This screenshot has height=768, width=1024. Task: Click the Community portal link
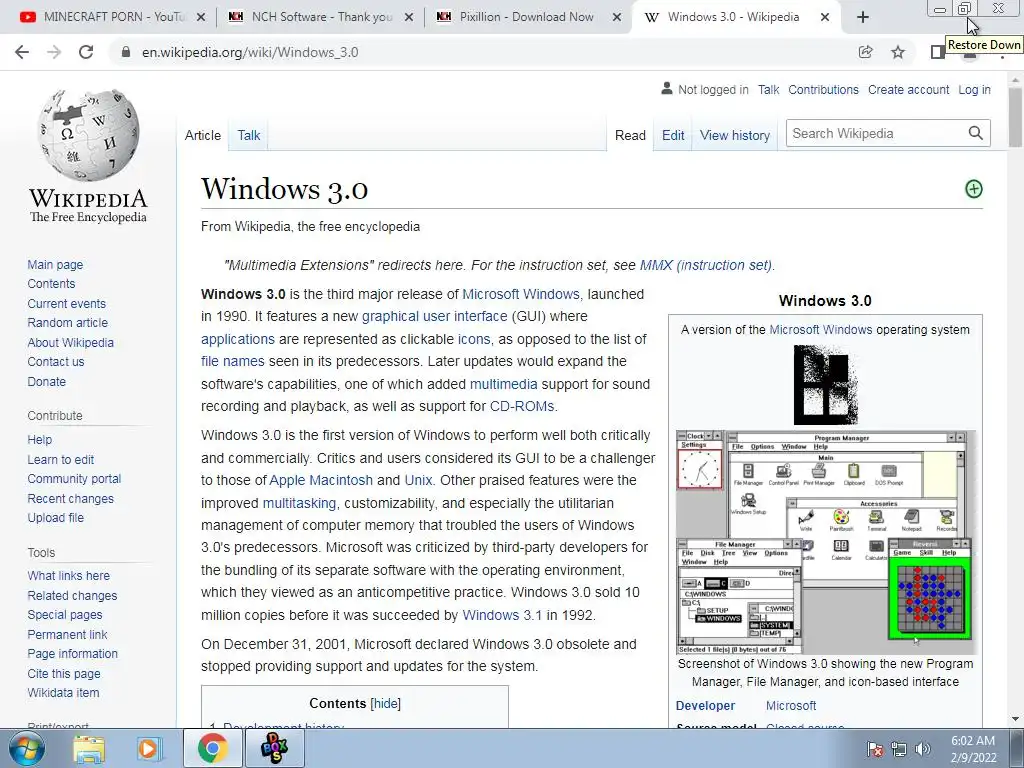click(x=74, y=479)
